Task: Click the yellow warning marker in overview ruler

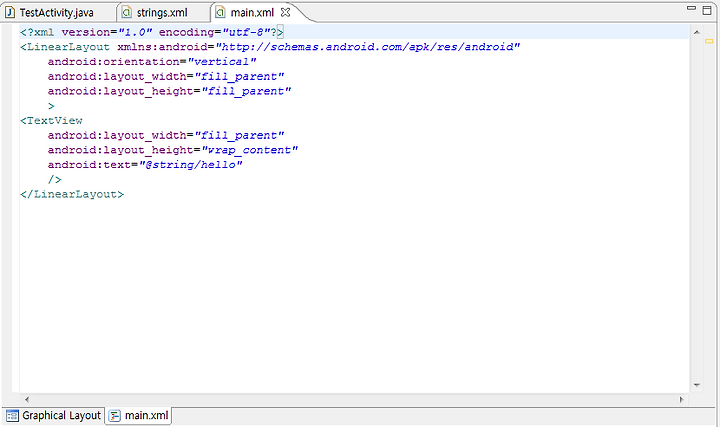Action: [709, 41]
